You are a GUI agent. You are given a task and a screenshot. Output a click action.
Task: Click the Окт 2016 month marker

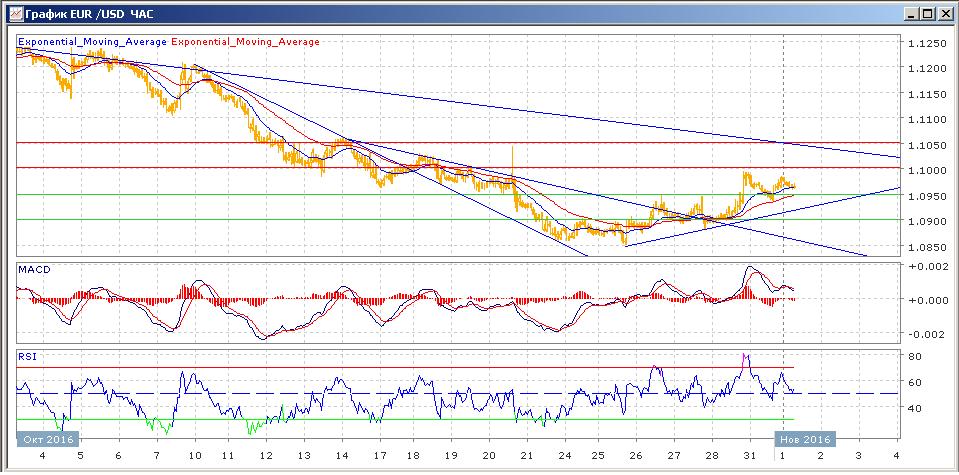(x=48, y=439)
